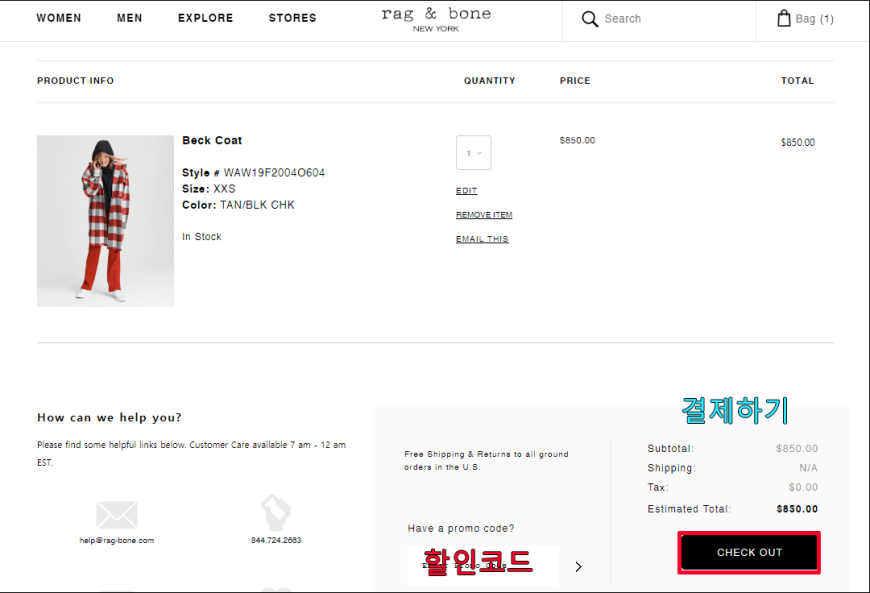Click the EMAIL THIS link

pyautogui.click(x=482, y=239)
